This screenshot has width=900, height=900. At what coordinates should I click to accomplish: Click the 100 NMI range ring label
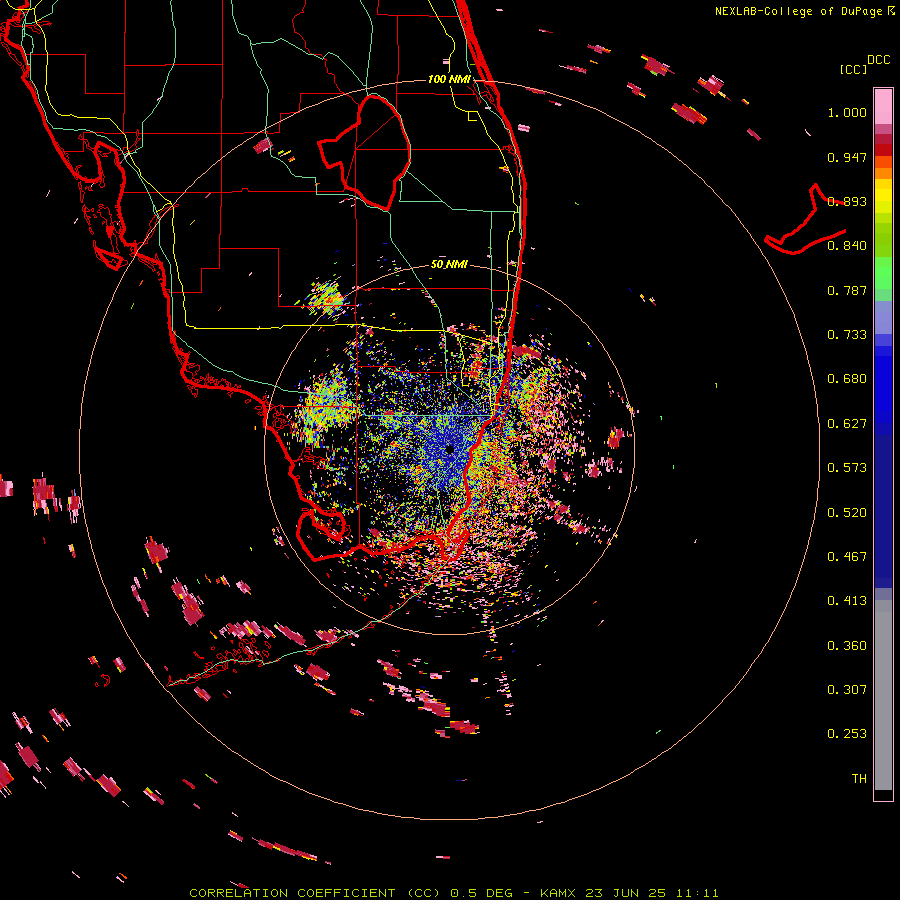pyautogui.click(x=449, y=79)
